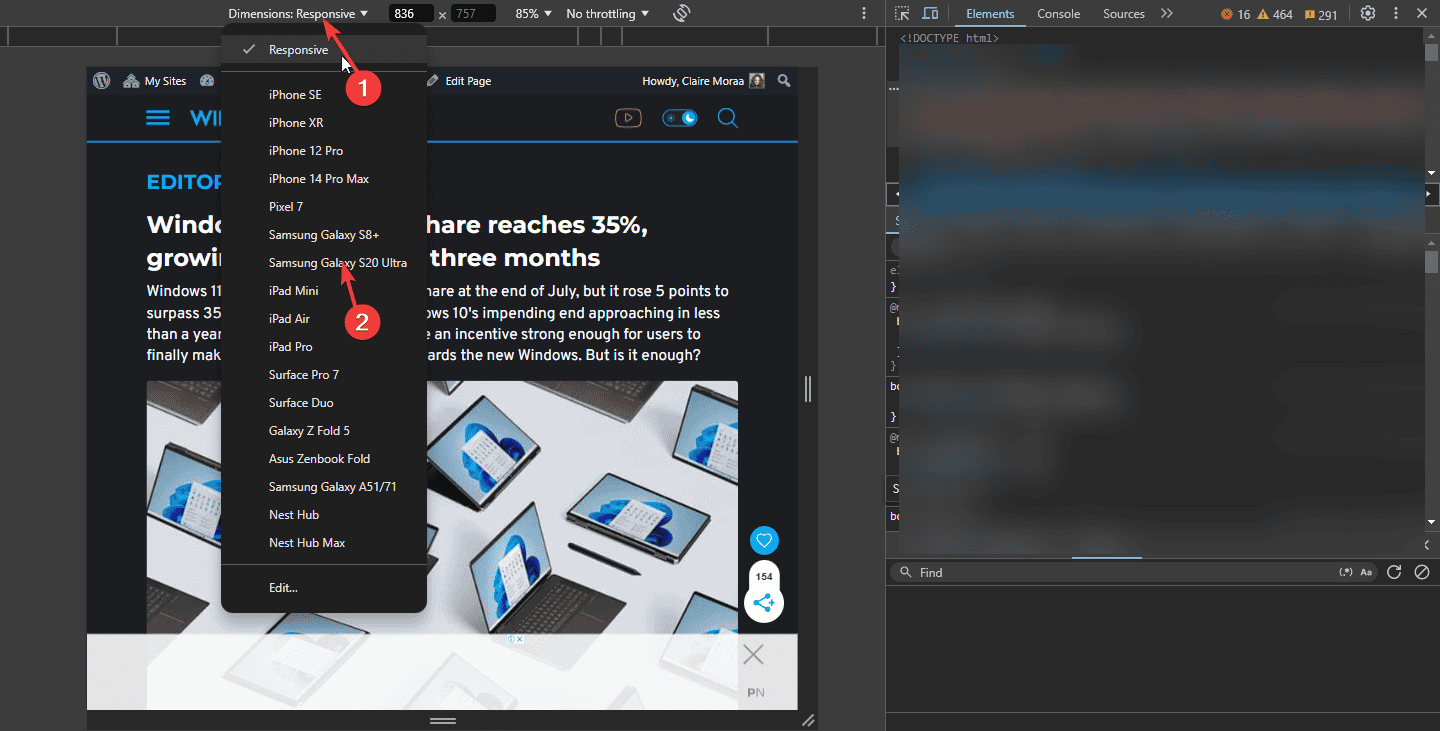Open Edit... custom devices entry

pos(324,588)
